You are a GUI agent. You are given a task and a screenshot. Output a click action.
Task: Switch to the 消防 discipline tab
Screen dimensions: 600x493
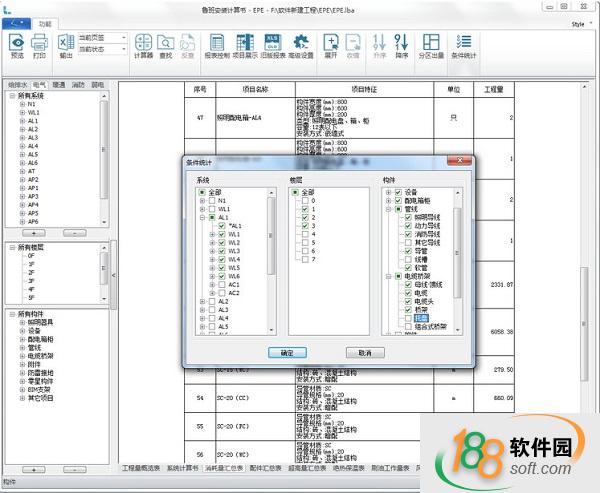[x=78, y=85]
